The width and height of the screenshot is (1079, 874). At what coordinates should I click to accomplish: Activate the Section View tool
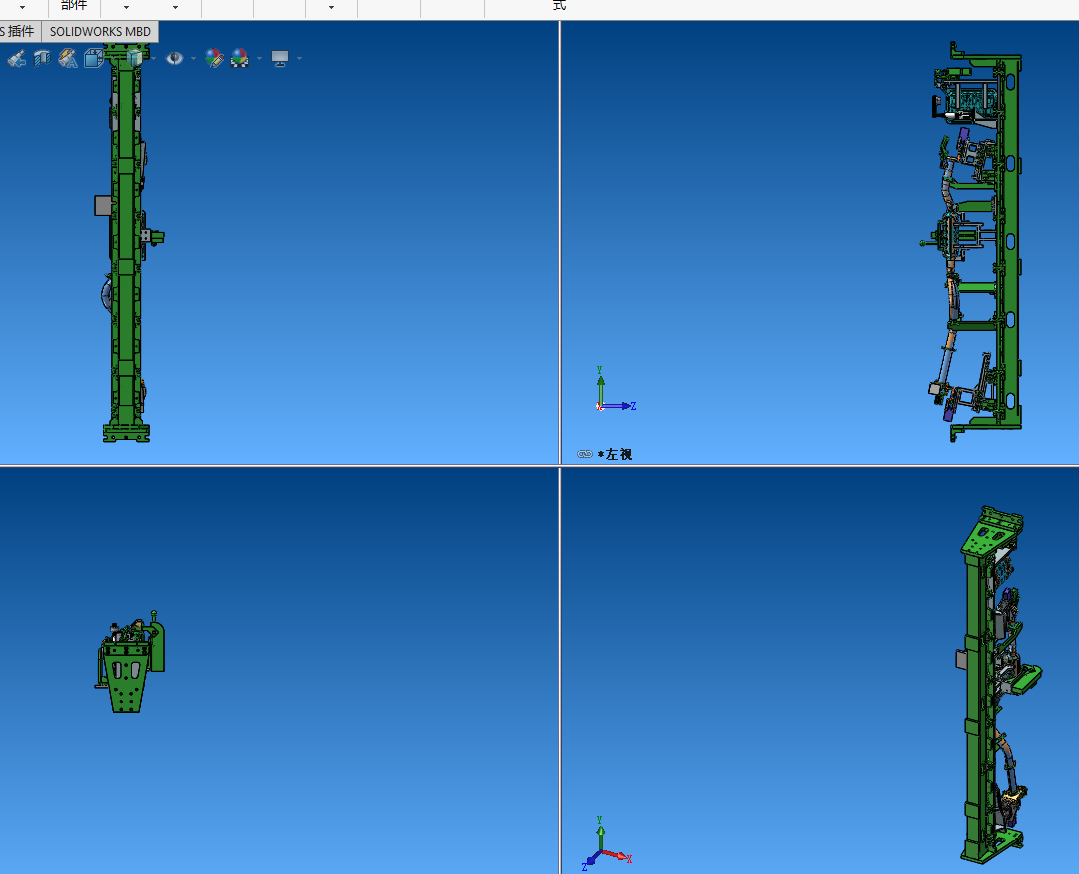pos(42,59)
